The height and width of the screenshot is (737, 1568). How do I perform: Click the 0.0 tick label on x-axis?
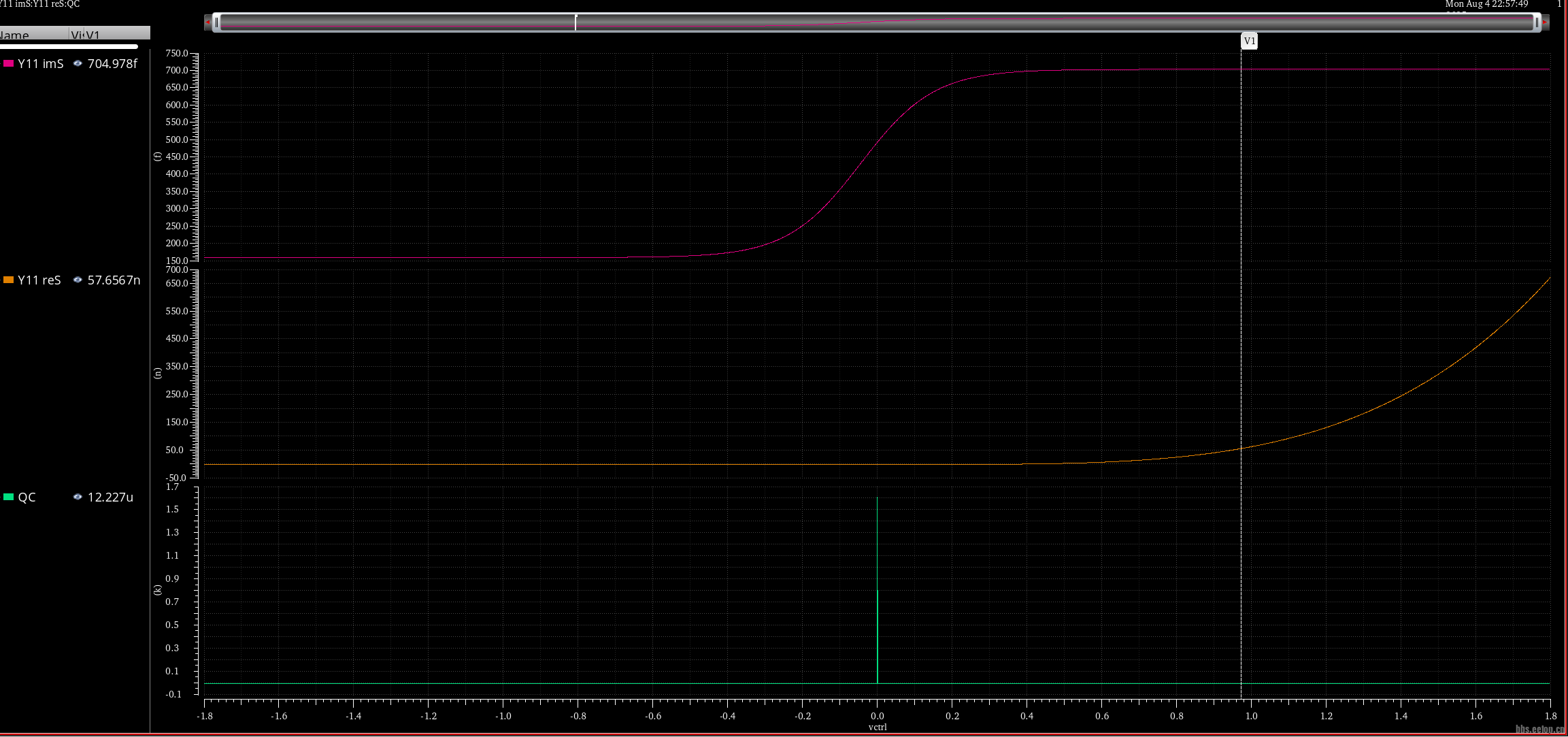coord(878,716)
